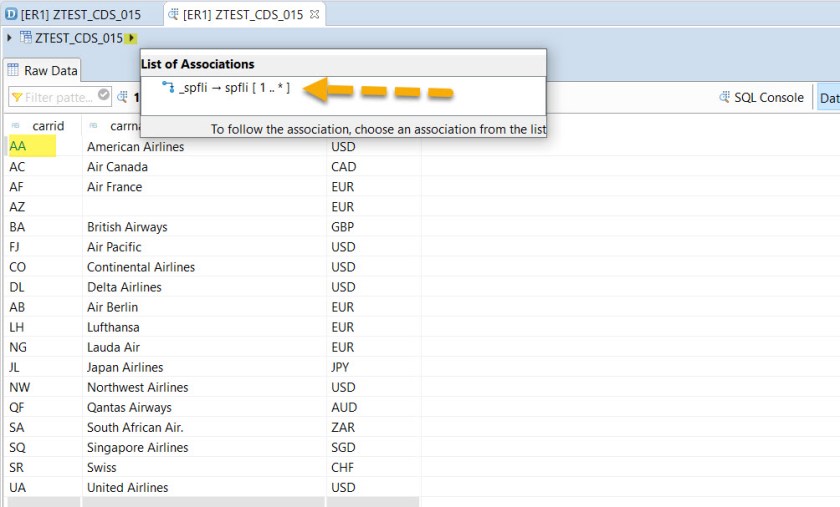
Task: Select the Air Berlin cell
Action: click(204, 307)
